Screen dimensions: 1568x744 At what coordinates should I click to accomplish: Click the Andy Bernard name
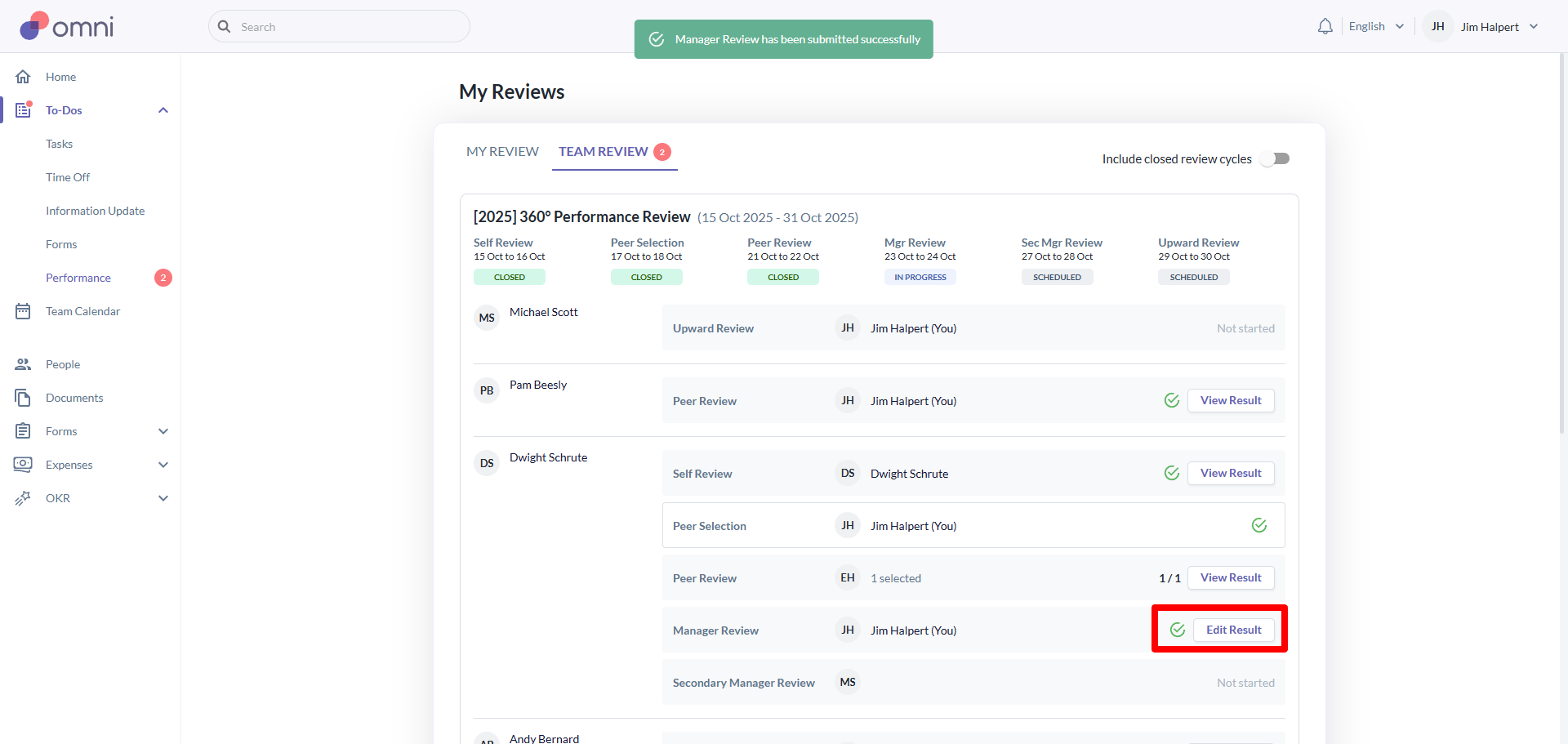[544, 738]
